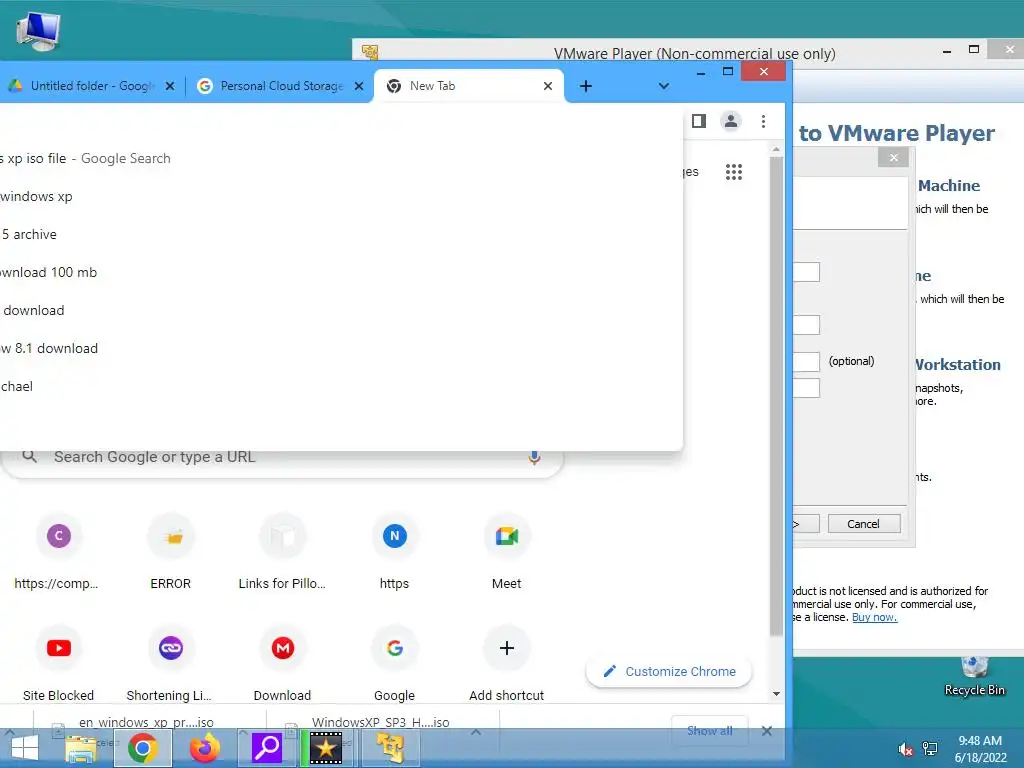1024x768 pixels.
Task: Click the muted volume tray icon
Action: click(x=904, y=749)
